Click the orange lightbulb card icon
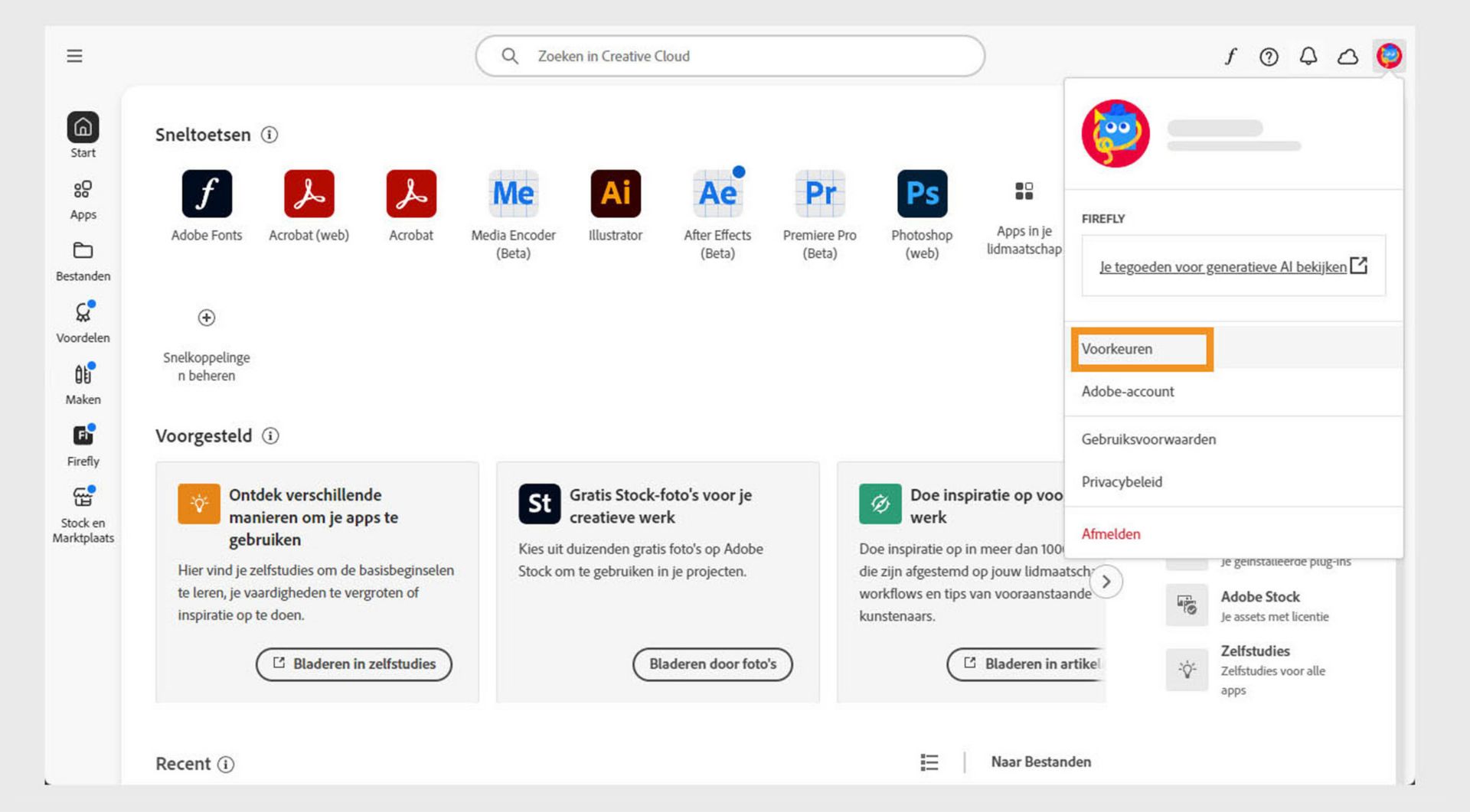Image resolution: width=1470 pixels, height=812 pixels. click(x=199, y=504)
